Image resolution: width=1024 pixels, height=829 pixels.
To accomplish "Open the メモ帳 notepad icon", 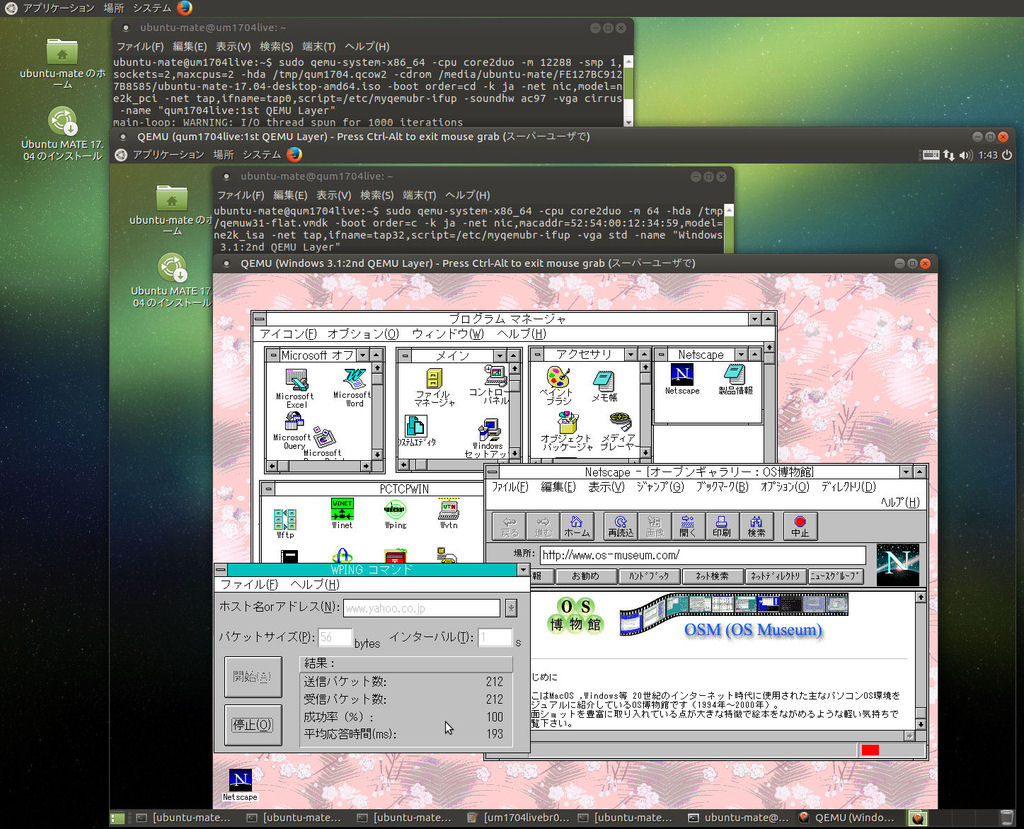I will [604, 385].
